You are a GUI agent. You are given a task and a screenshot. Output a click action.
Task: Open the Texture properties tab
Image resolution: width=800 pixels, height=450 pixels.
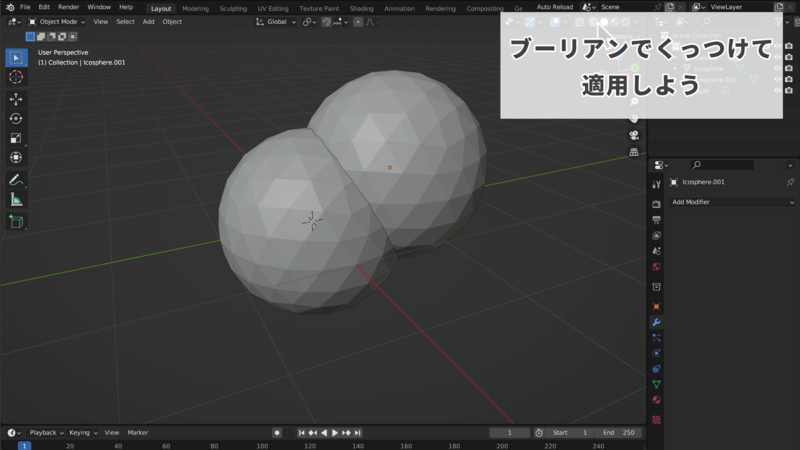pyautogui.click(x=656, y=420)
